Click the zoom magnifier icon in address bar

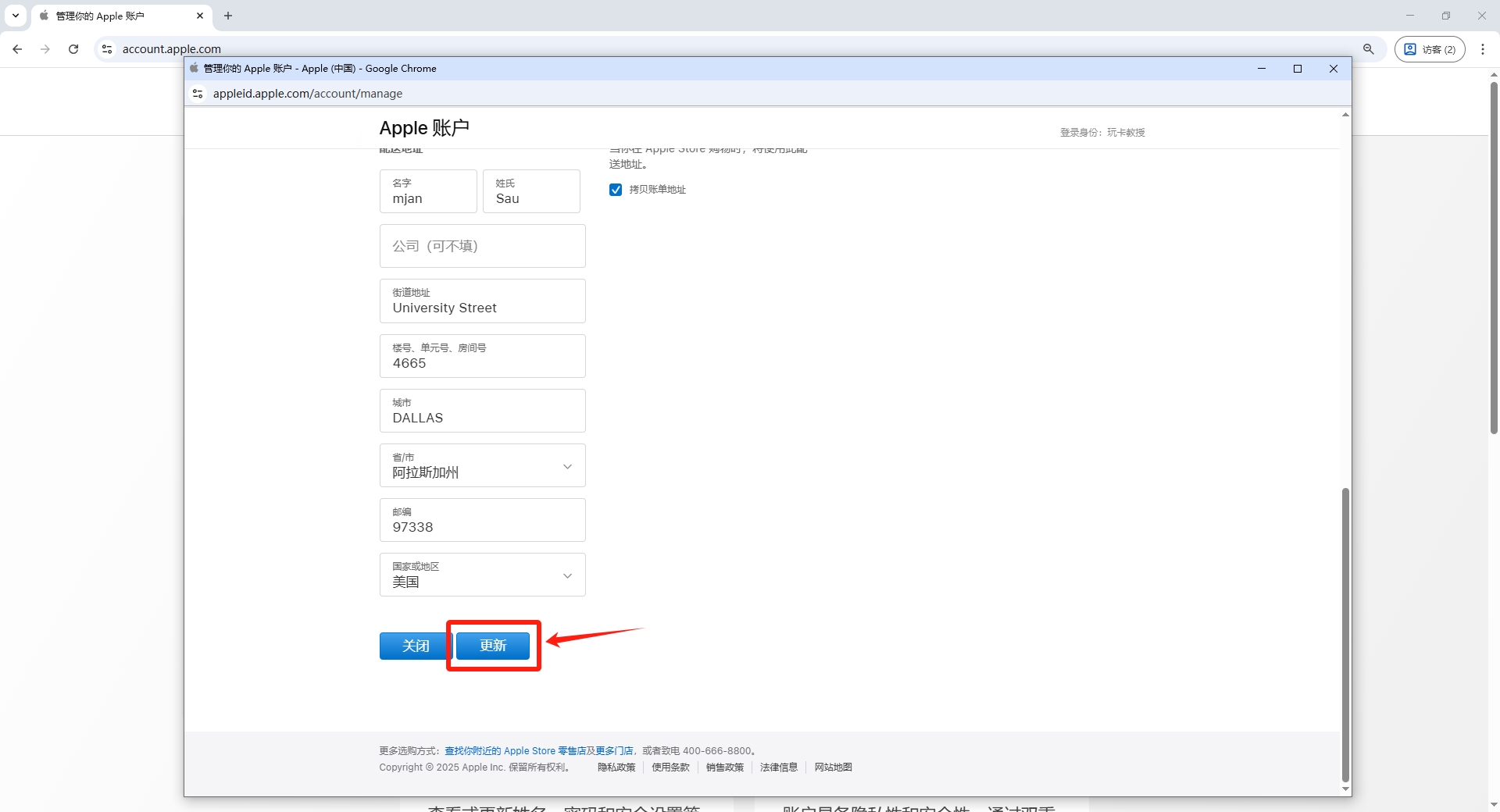tap(1369, 49)
